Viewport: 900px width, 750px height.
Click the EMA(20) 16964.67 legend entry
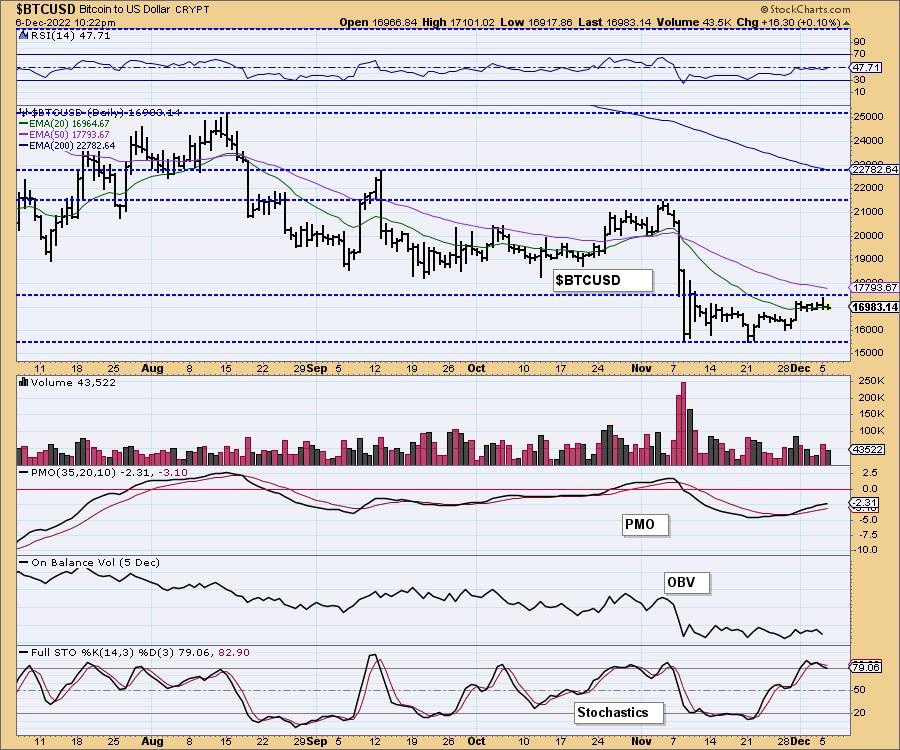tap(69, 123)
